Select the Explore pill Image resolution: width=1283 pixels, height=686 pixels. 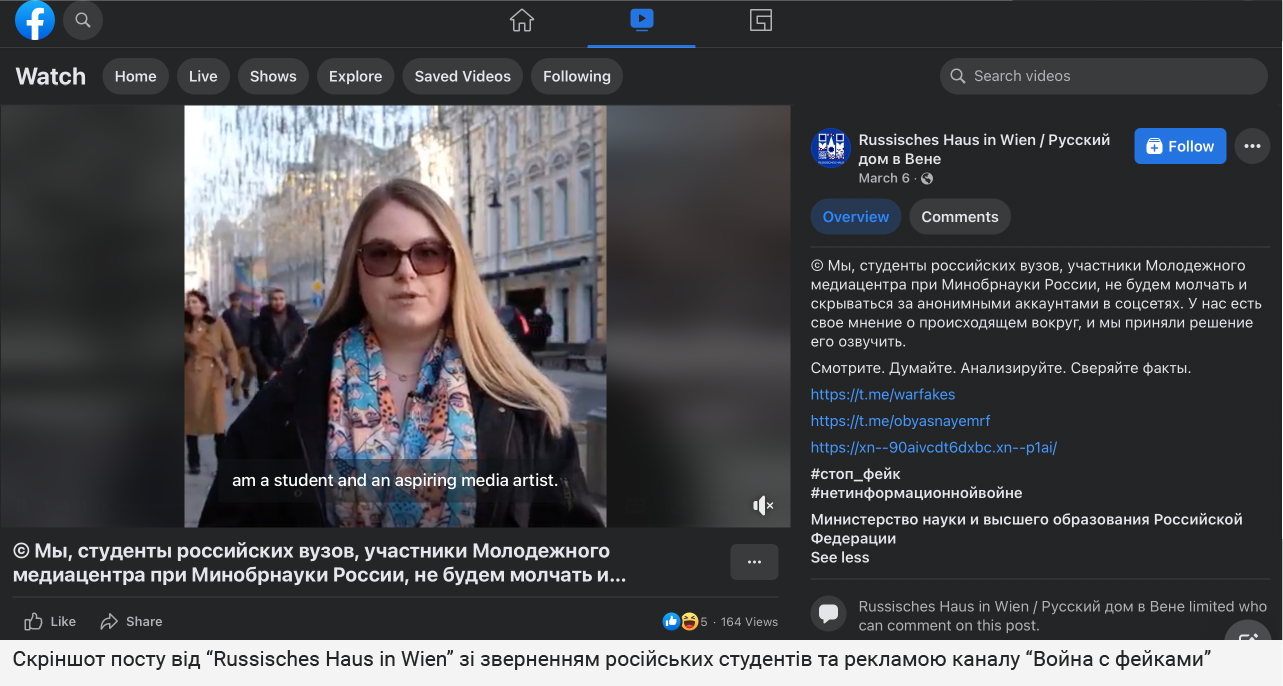[x=355, y=76]
